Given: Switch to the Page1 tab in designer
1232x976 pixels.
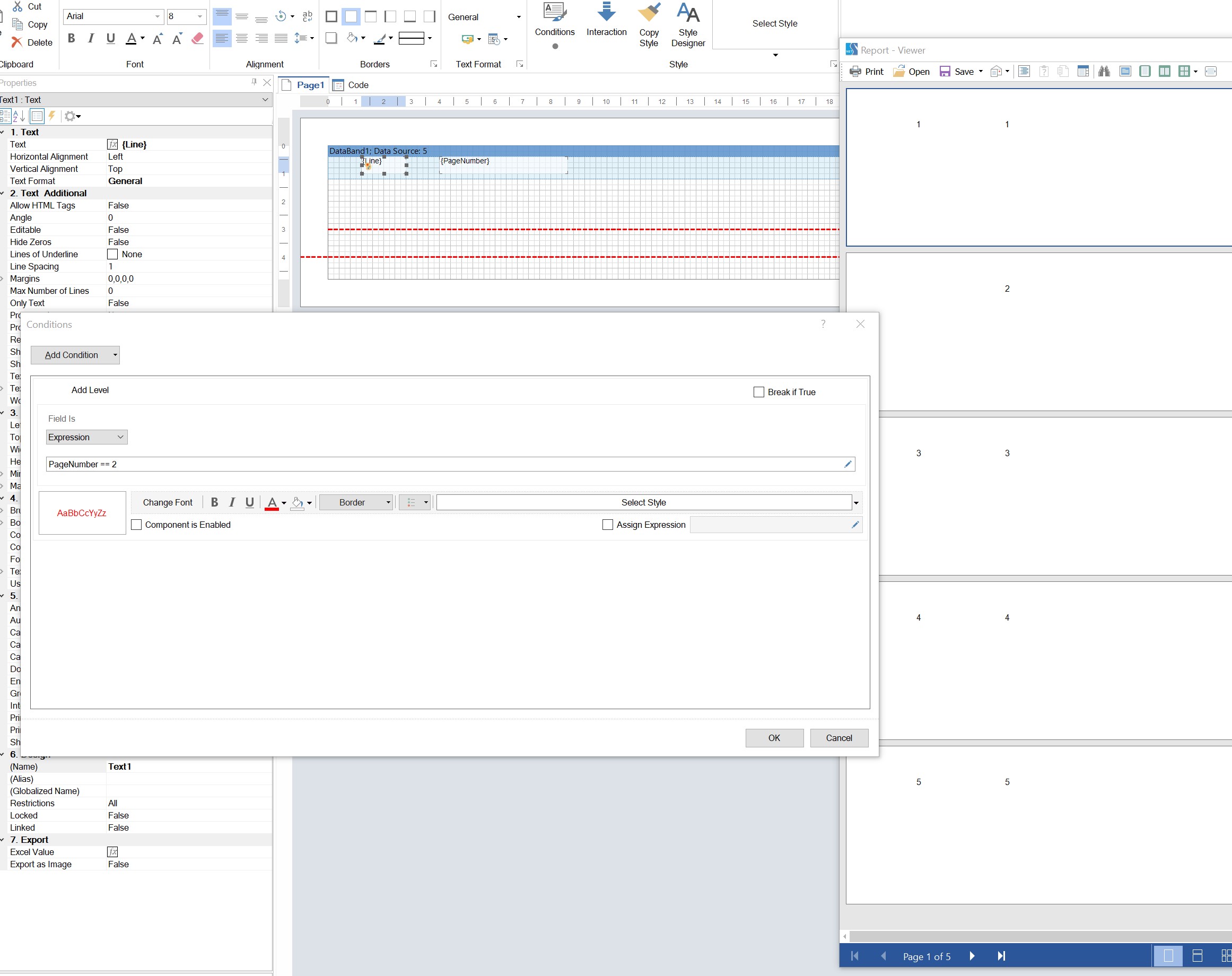Looking at the screenshot, I should point(310,85).
